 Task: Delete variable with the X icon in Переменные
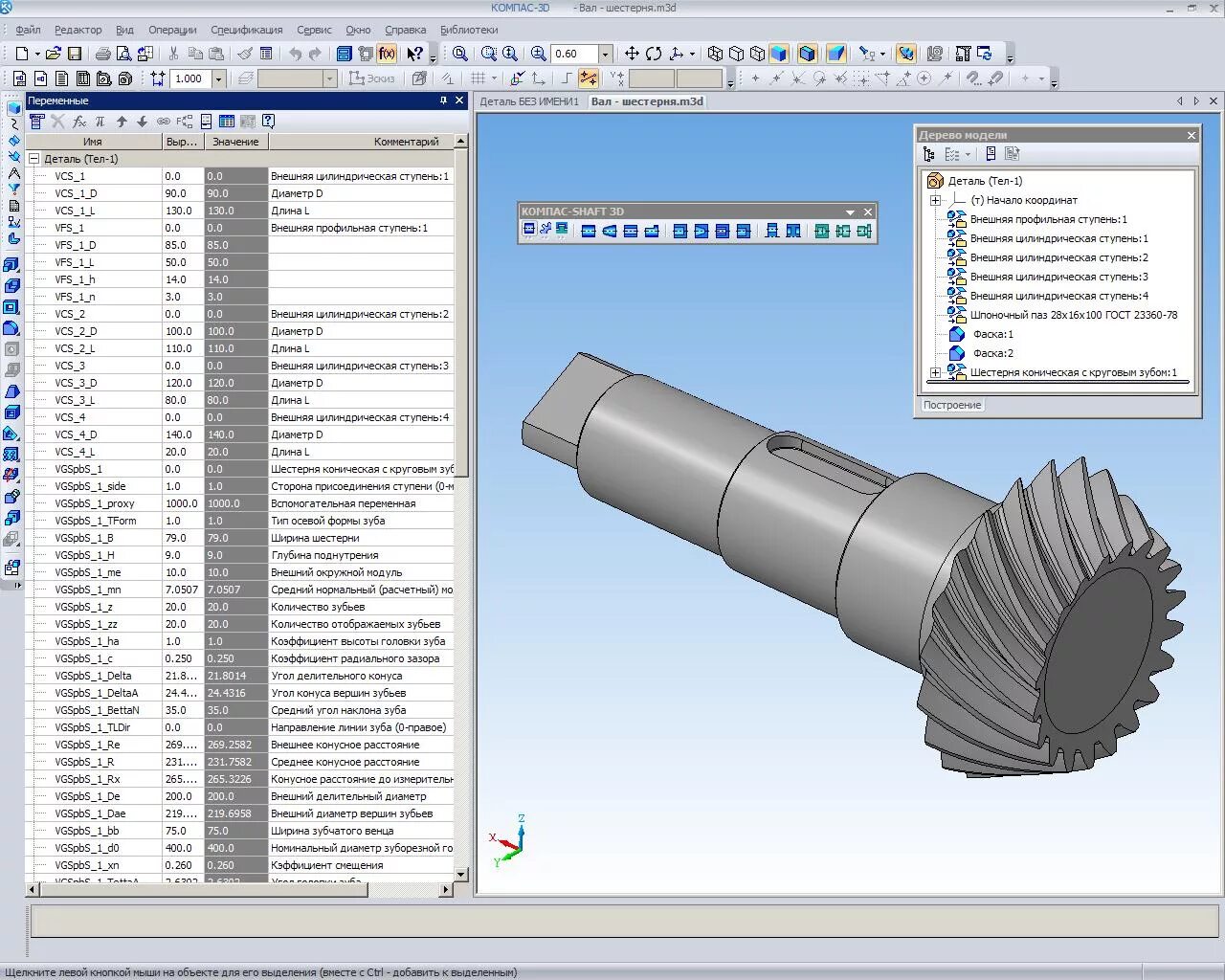pos(57,122)
